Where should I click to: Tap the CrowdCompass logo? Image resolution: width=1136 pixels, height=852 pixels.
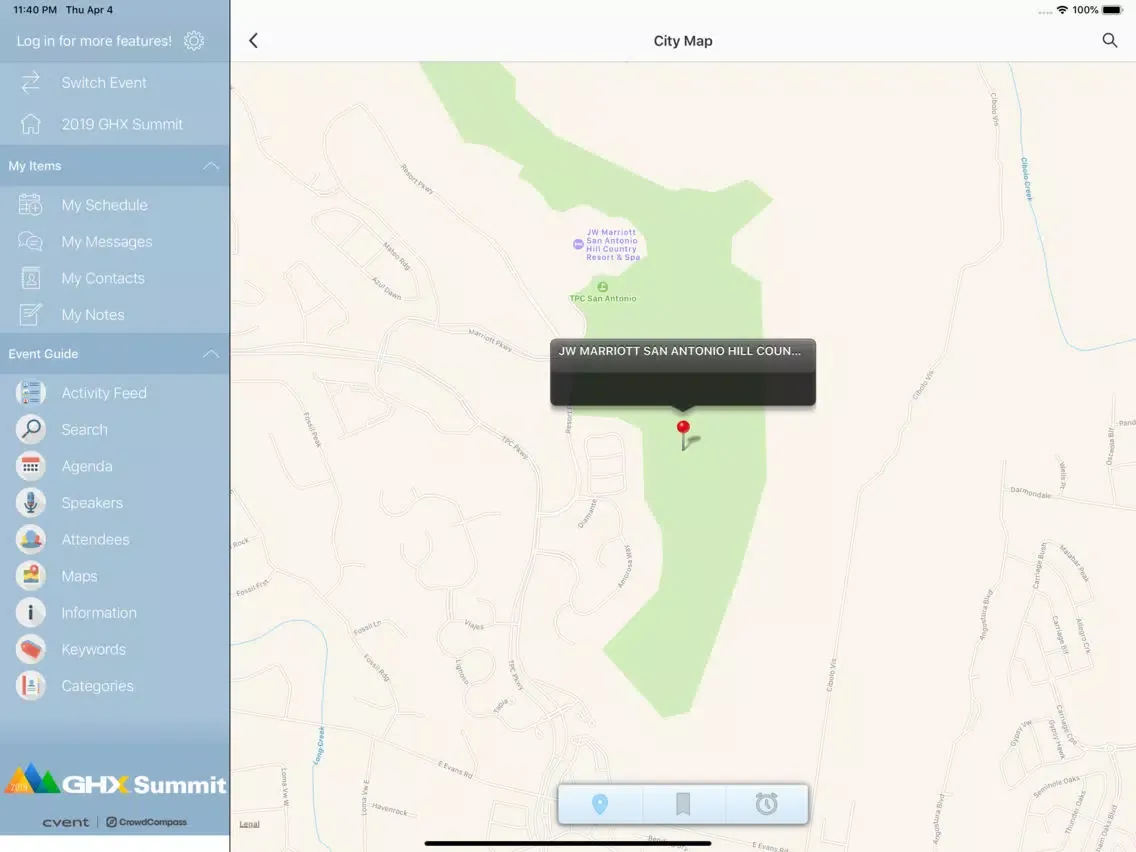tap(146, 822)
